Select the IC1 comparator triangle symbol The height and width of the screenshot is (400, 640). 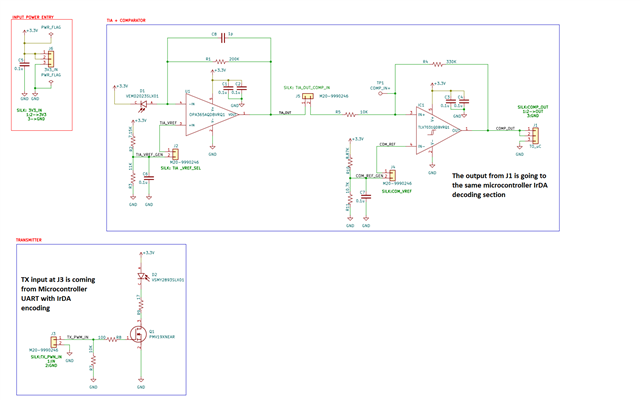pos(438,130)
